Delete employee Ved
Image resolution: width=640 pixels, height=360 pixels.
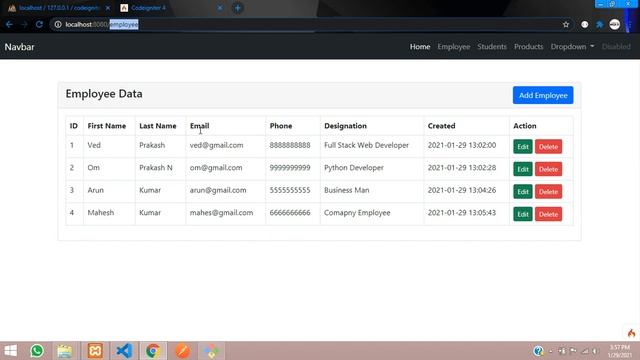tap(548, 147)
